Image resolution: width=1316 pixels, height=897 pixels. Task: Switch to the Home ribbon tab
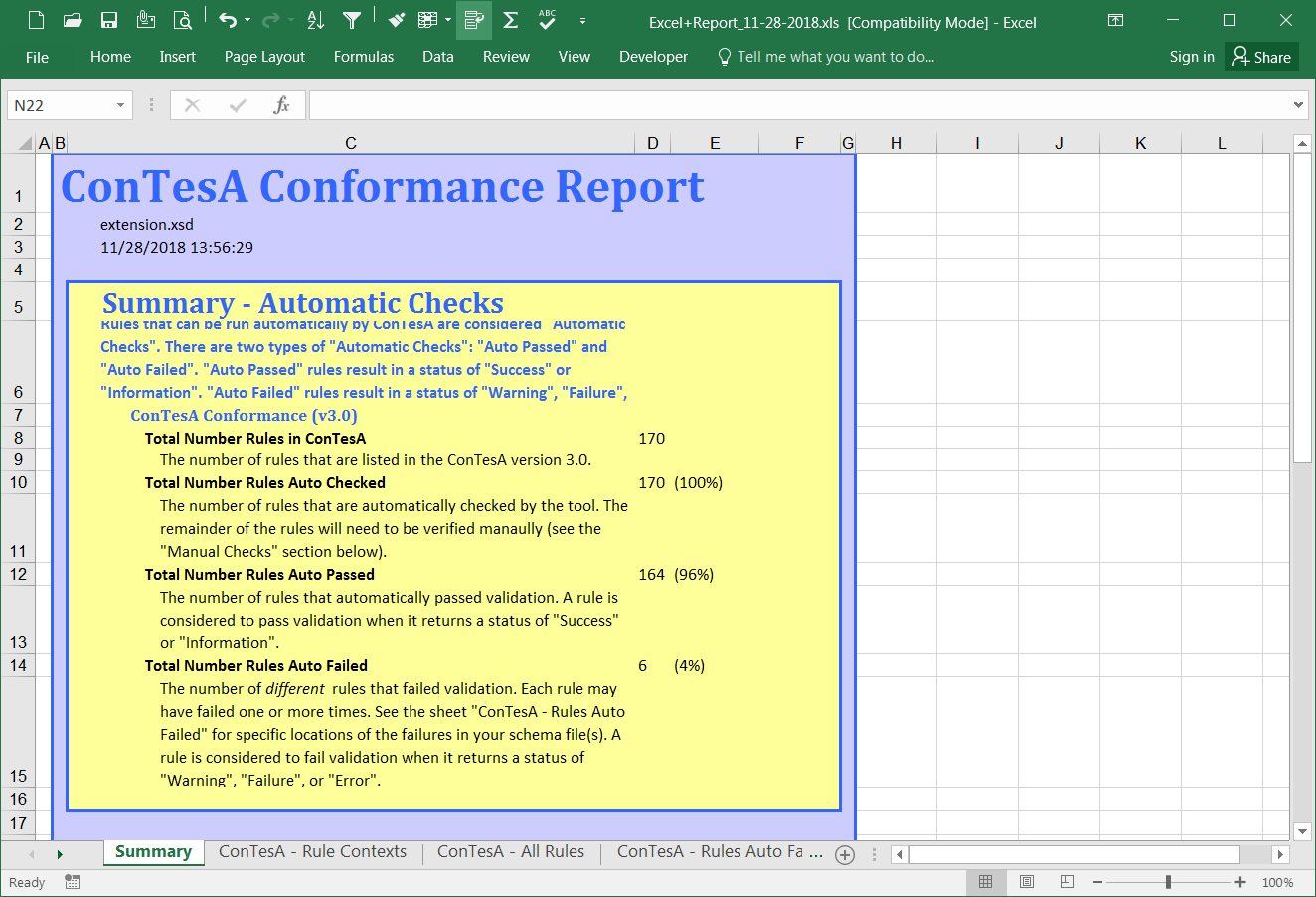(110, 57)
